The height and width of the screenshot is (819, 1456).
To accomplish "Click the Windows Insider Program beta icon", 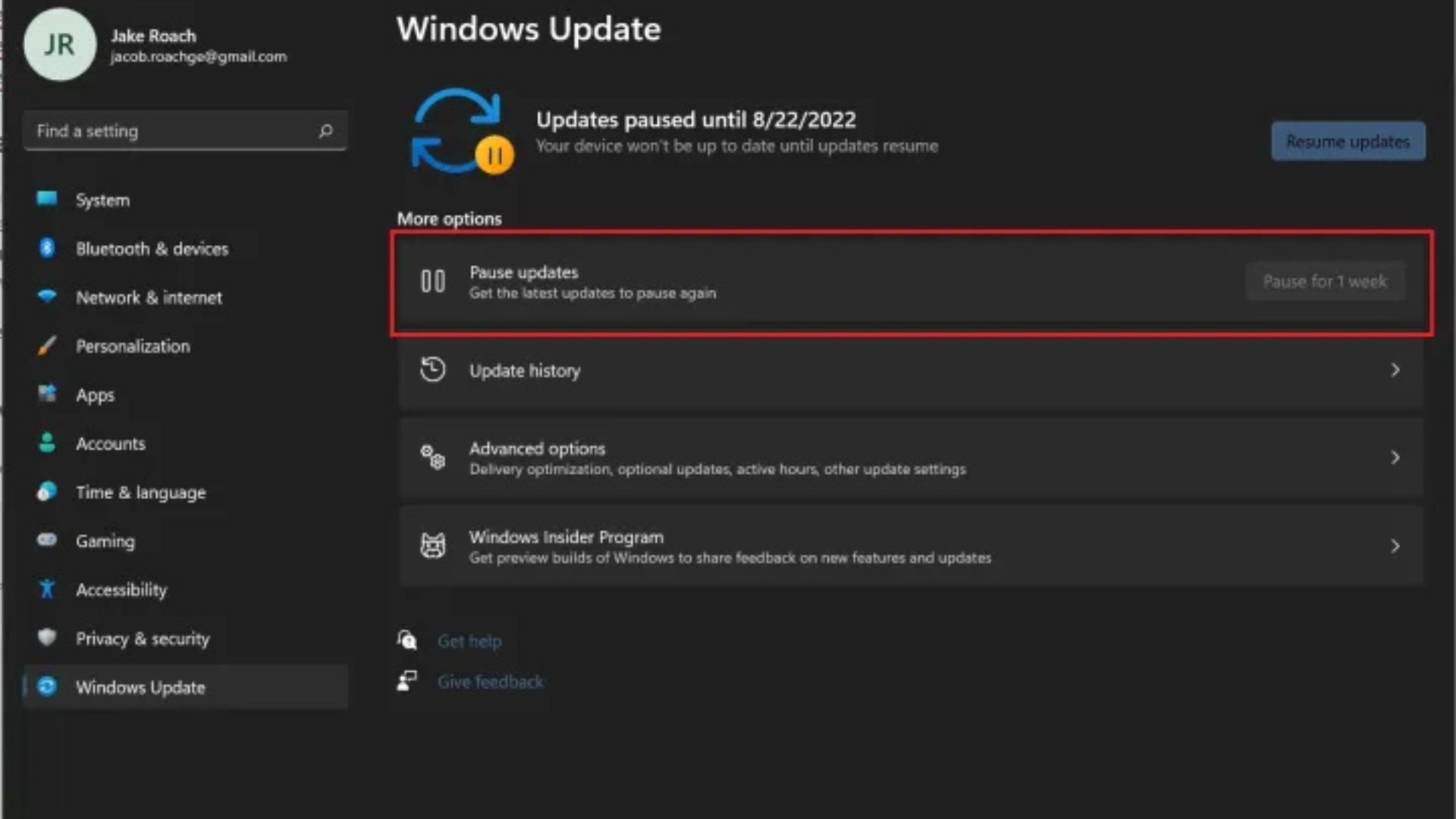I will [x=432, y=545].
